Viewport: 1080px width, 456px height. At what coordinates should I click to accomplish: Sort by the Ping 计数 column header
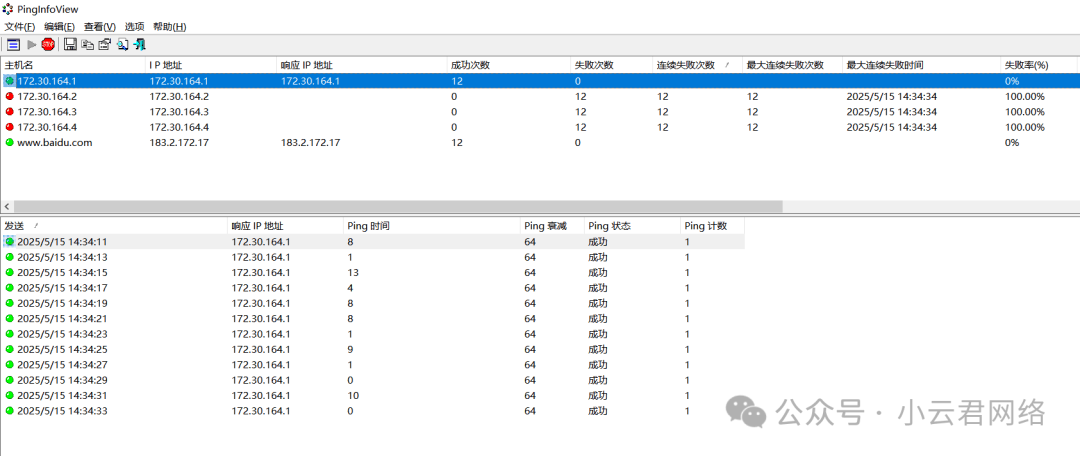[712, 226]
